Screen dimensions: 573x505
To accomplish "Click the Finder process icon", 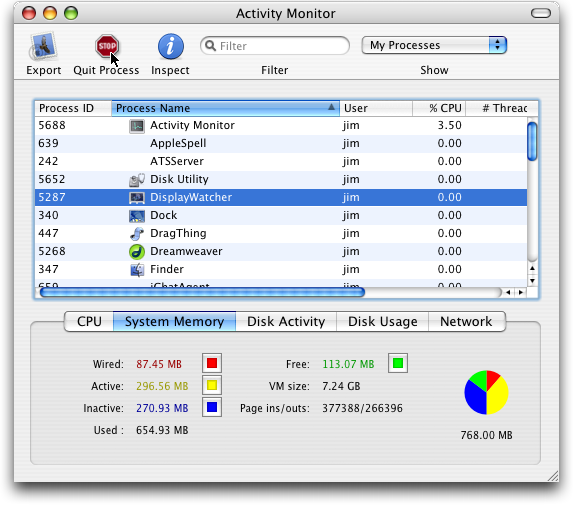I will [137, 270].
